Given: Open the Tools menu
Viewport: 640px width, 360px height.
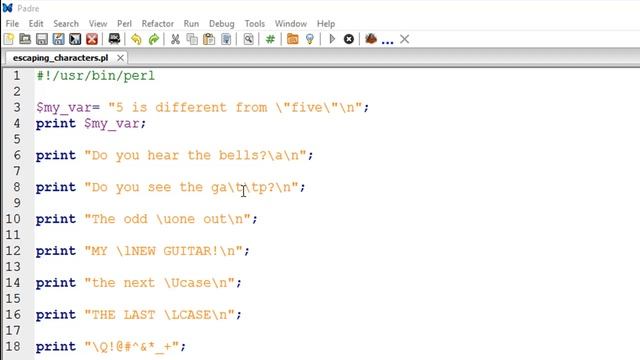Looking at the screenshot, I should click(255, 24).
